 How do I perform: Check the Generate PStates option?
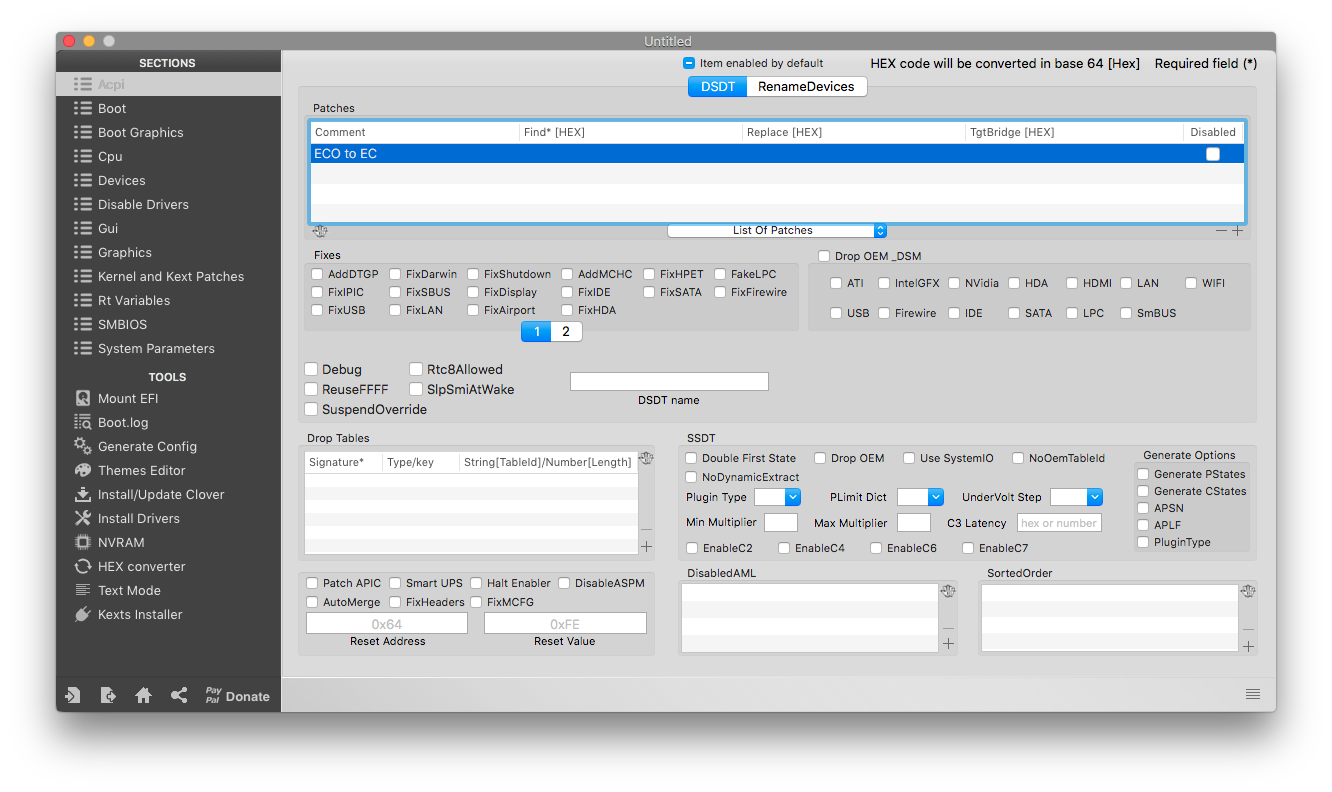pos(1143,474)
